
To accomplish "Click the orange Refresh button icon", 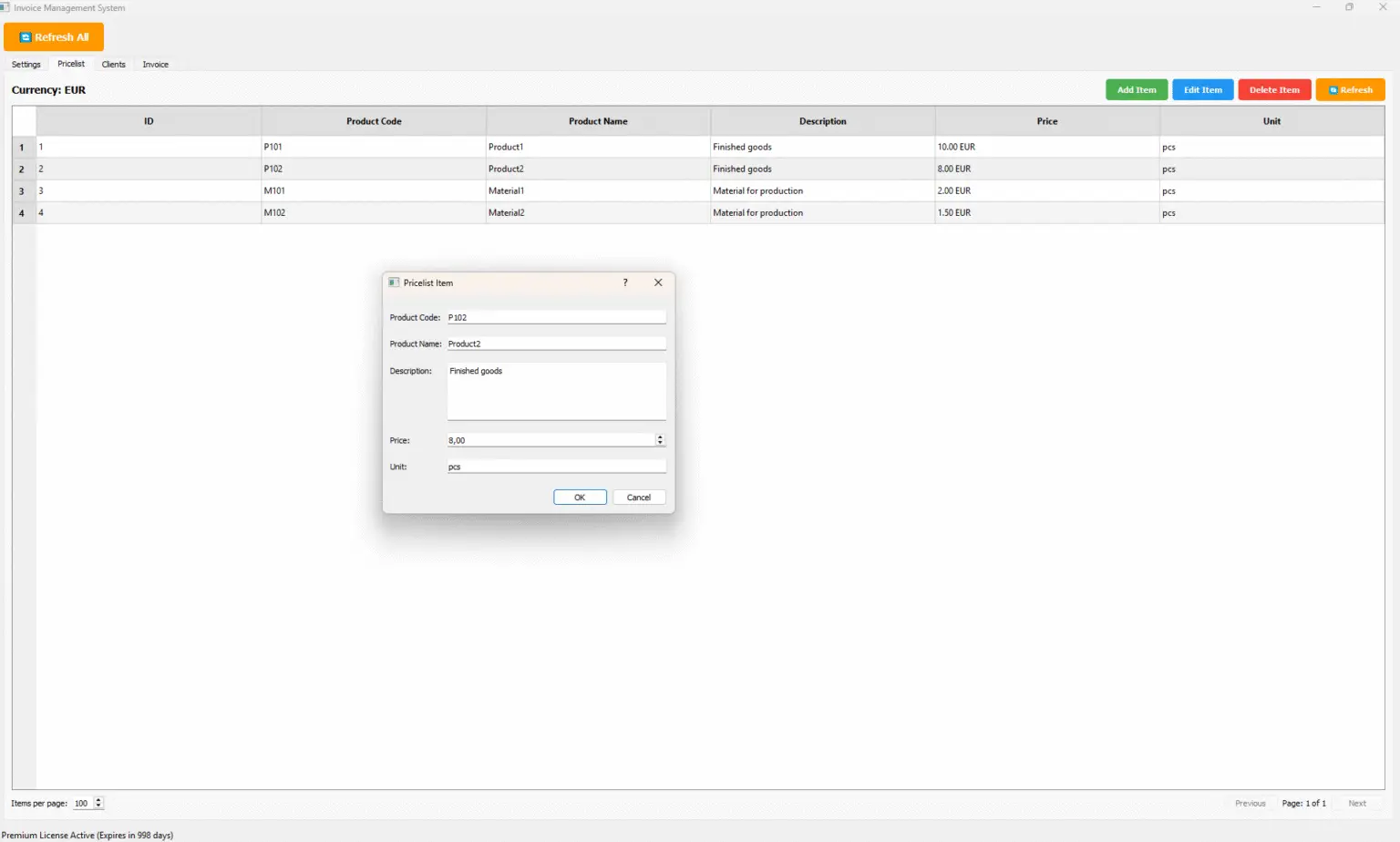I will point(1333,90).
